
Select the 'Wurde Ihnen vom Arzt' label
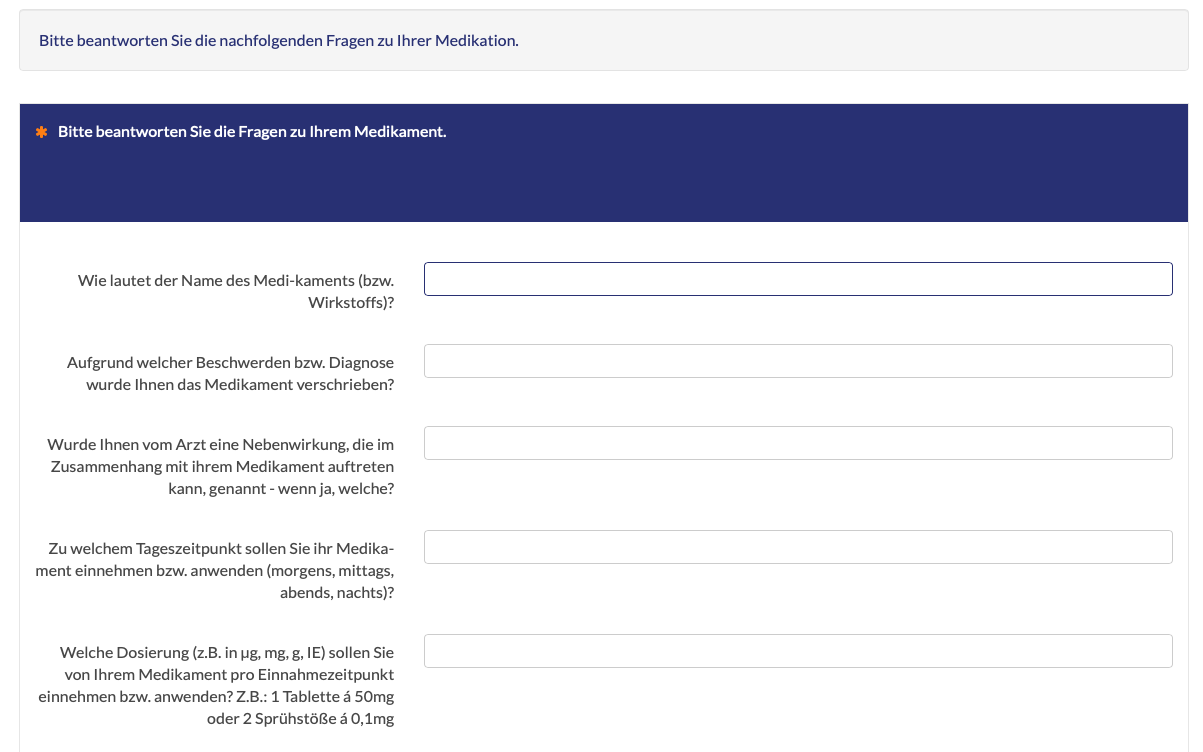220,444
